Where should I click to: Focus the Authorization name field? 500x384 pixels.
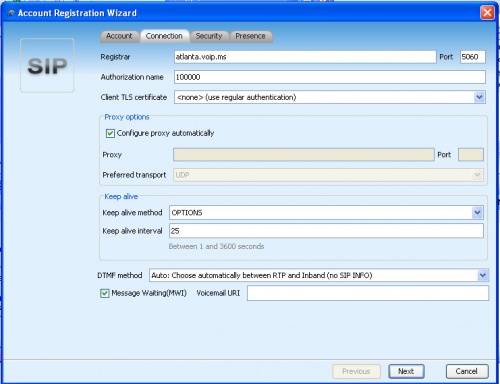coord(330,77)
